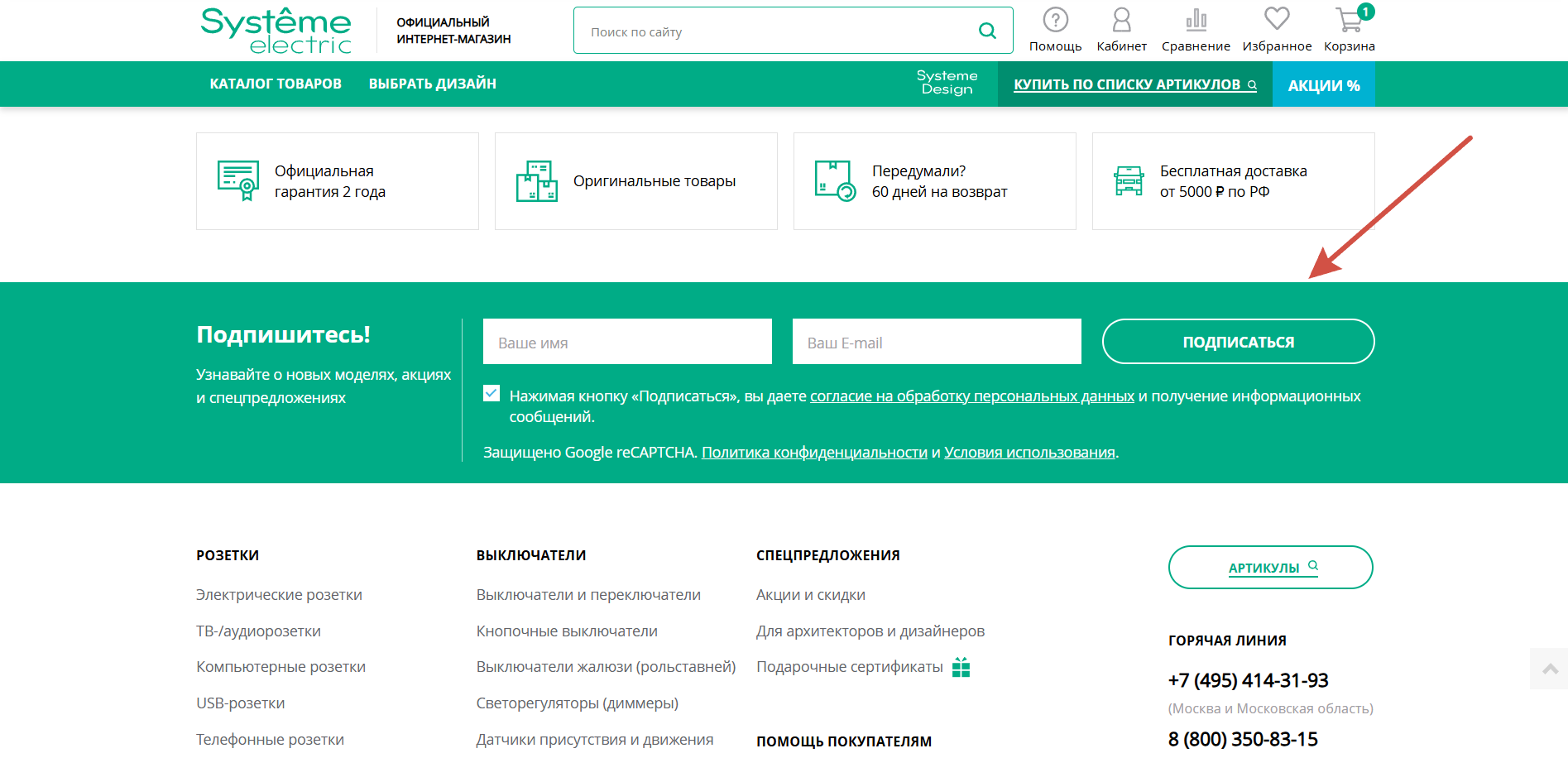Open Компьютерные розетки link
1568x758 pixels.
pos(281,667)
